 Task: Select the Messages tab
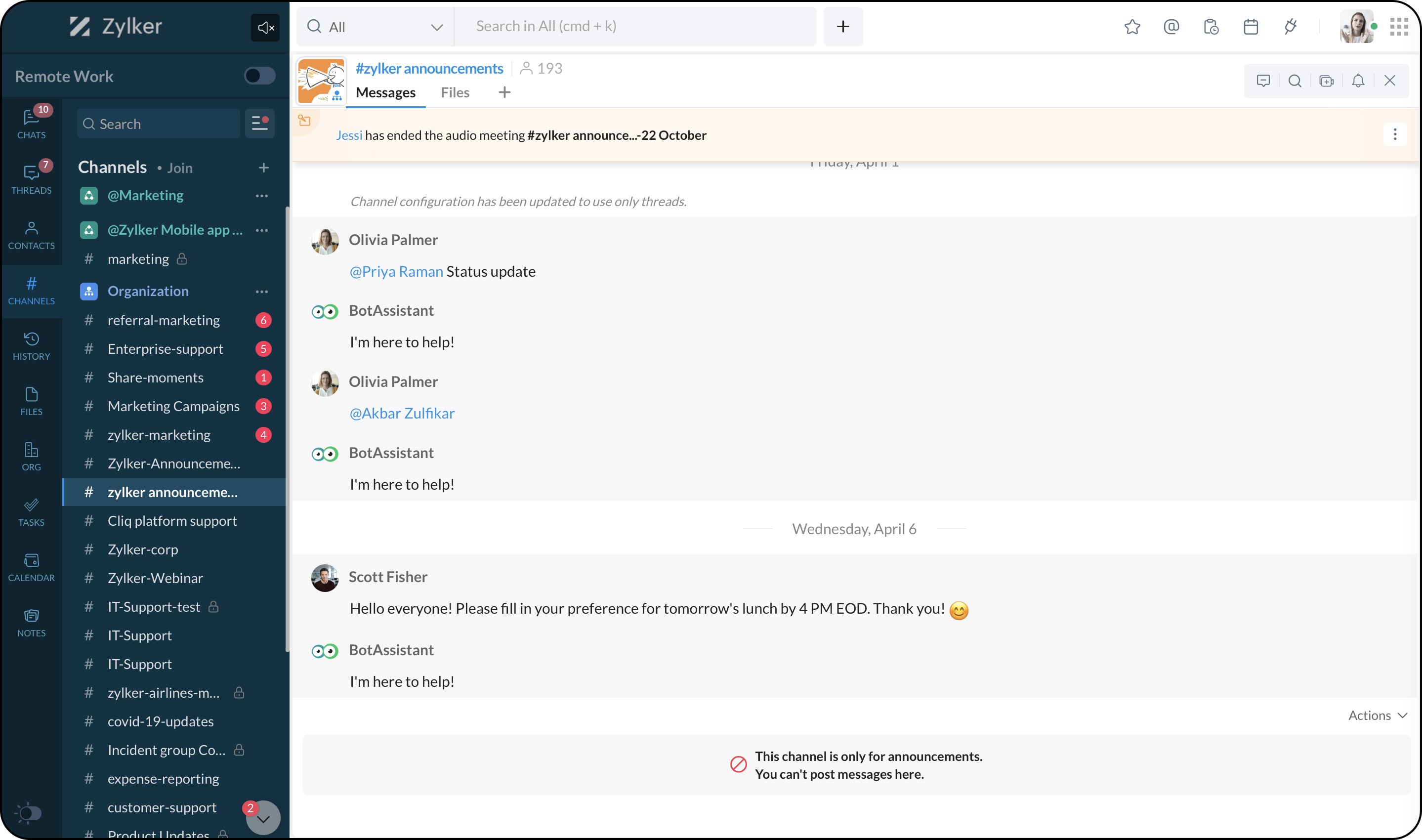[x=385, y=92]
